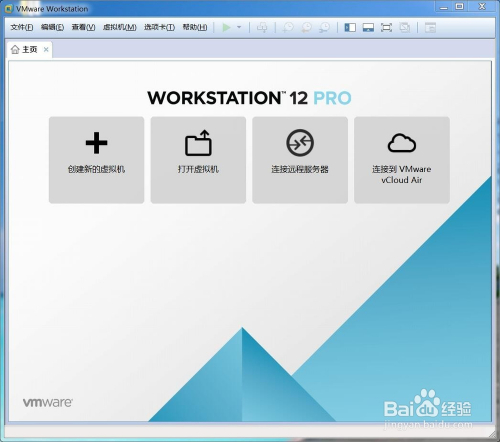Click the Unity mode toolbar icon
This screenshot has height=442, width=500.
point(405,27)
